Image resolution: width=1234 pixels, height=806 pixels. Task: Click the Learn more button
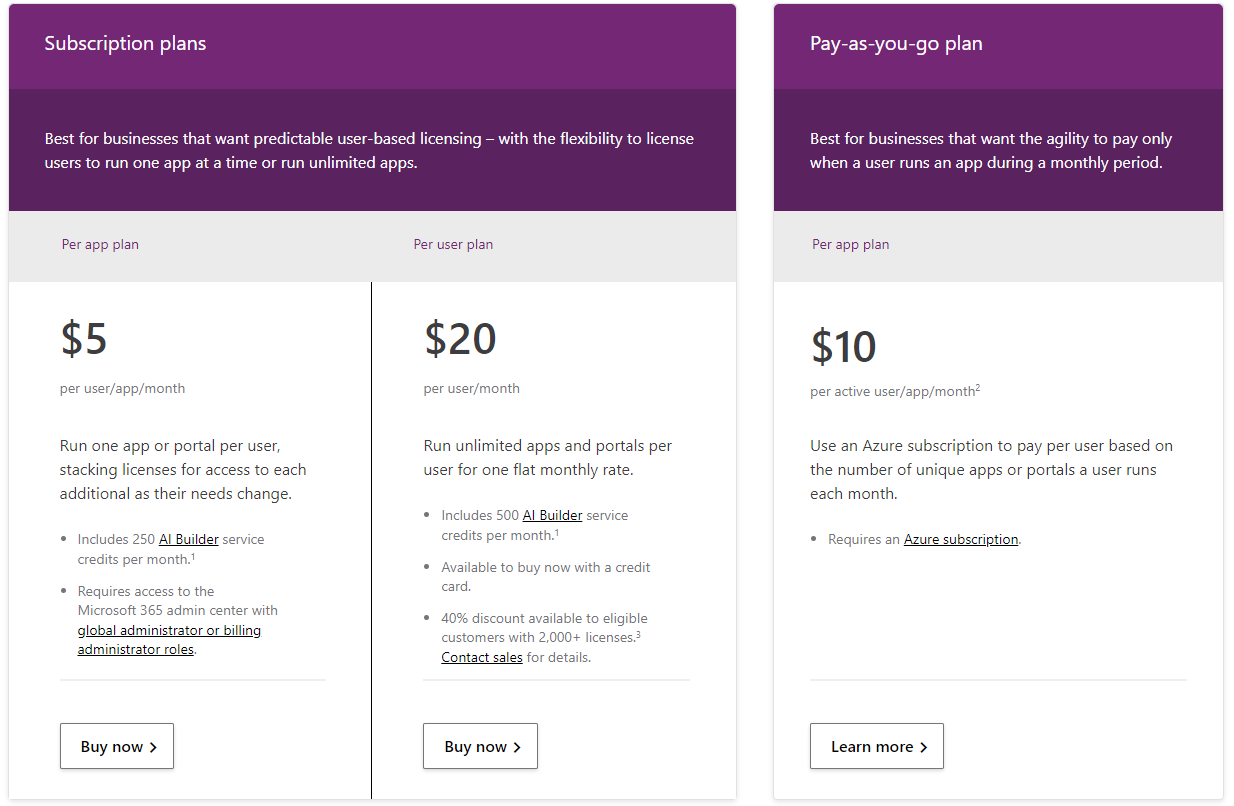[877, 746]
